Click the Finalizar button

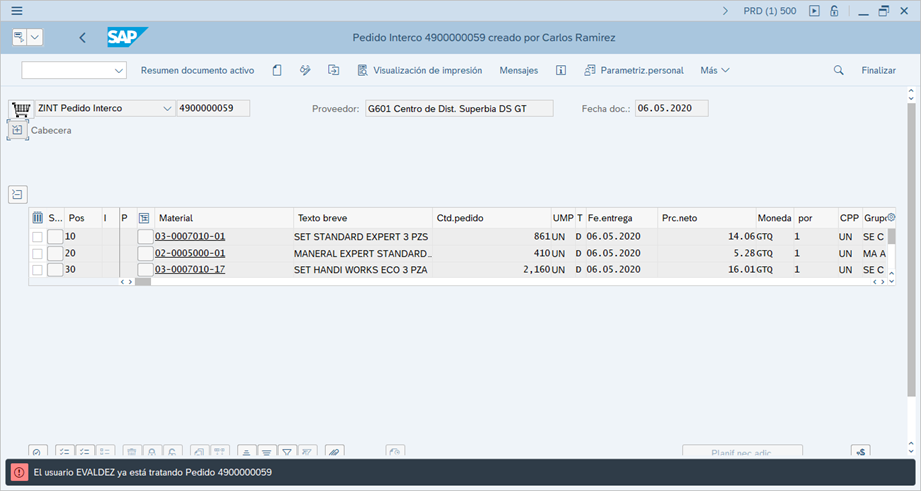(878, 70)
